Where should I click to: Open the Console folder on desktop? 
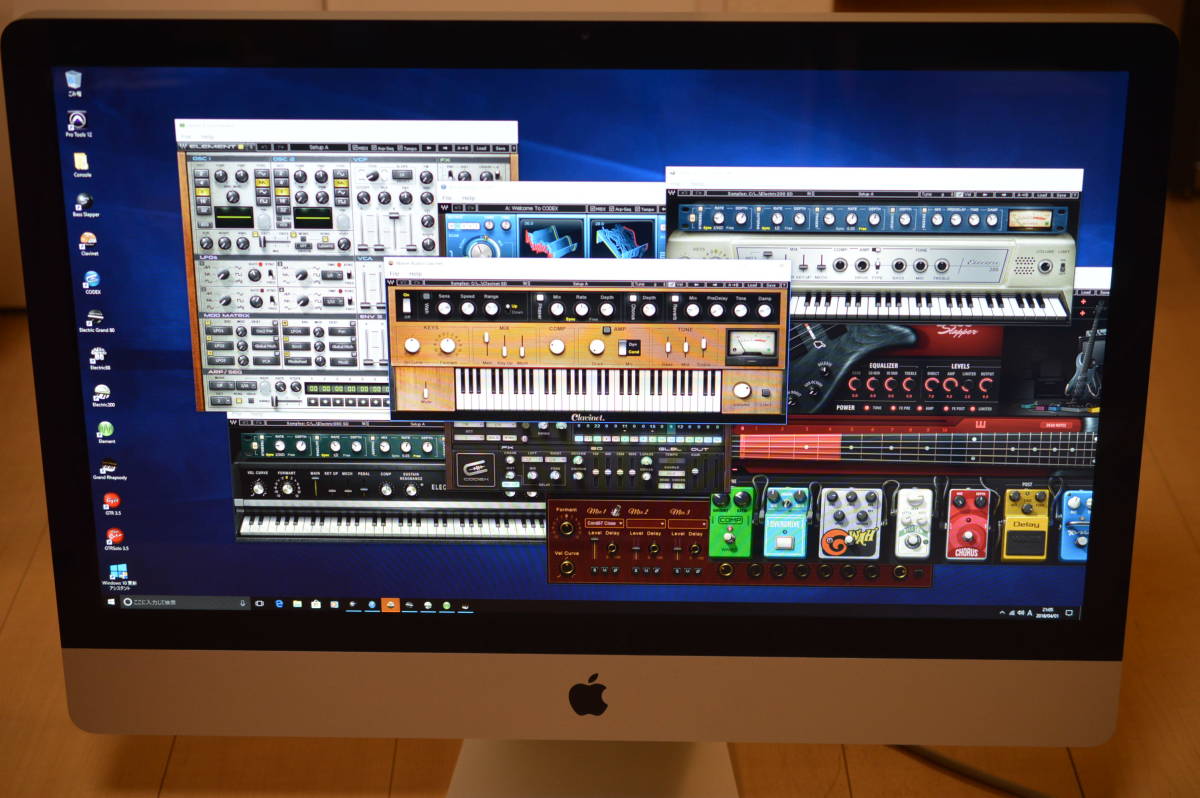click(x=81, y=164)
